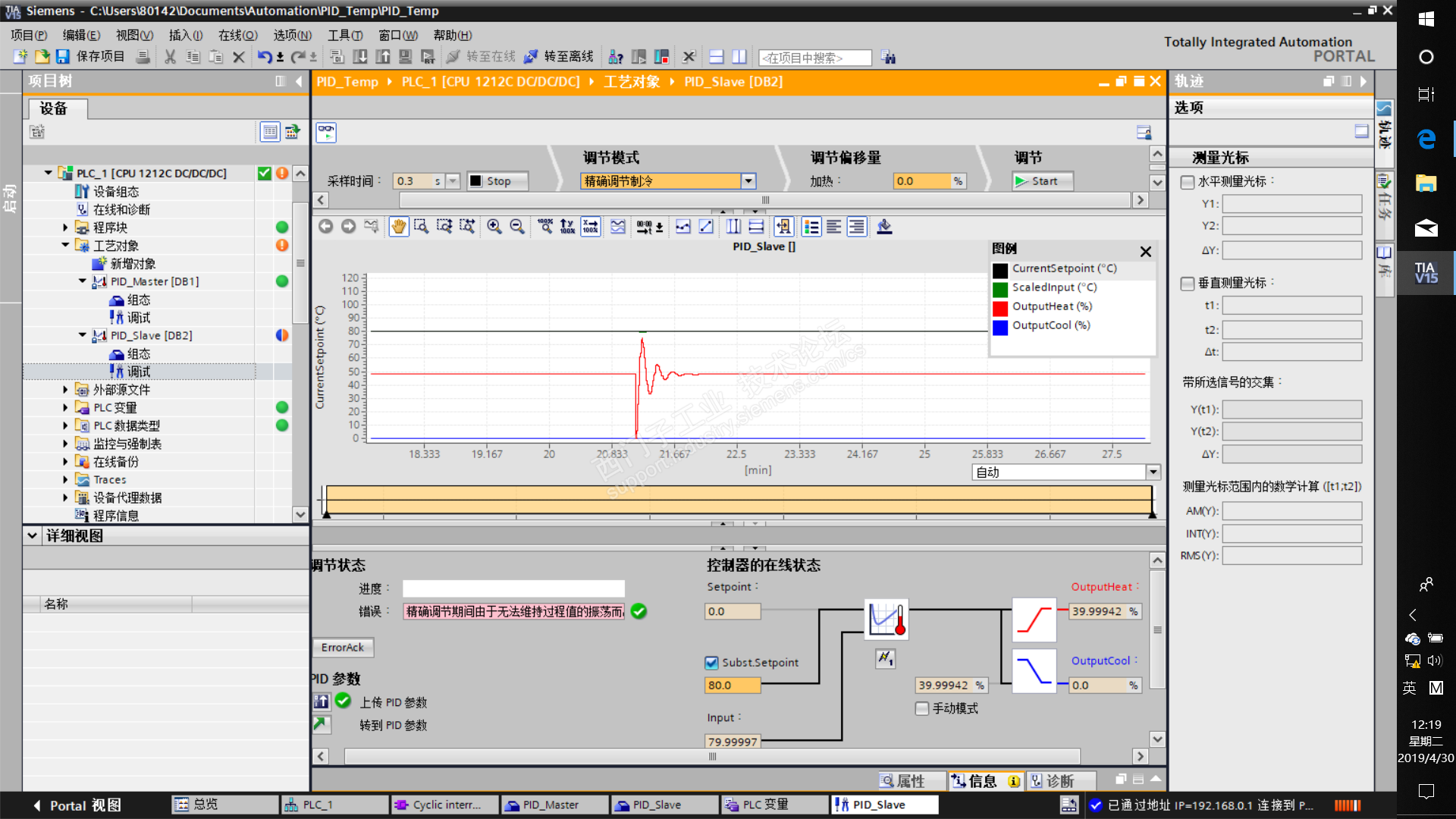
Task: Select the hand pan tool
Action: click(x=399, y=227)
